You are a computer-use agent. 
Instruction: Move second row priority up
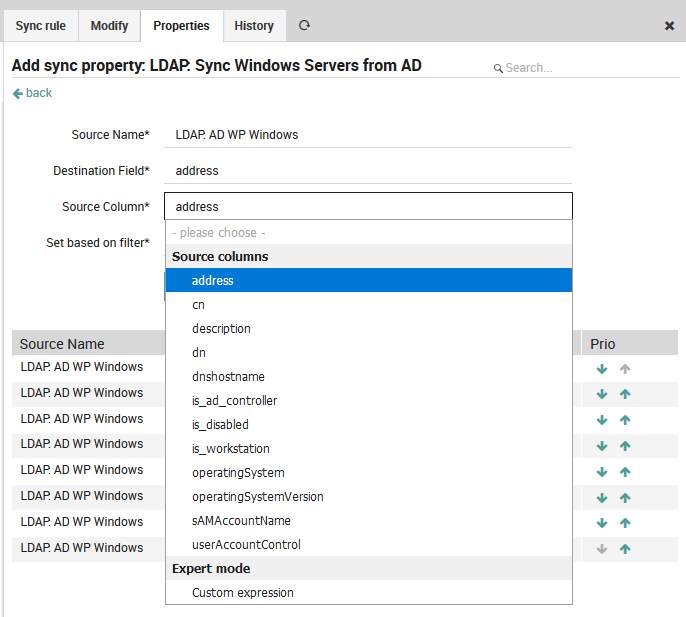(625, 394)
